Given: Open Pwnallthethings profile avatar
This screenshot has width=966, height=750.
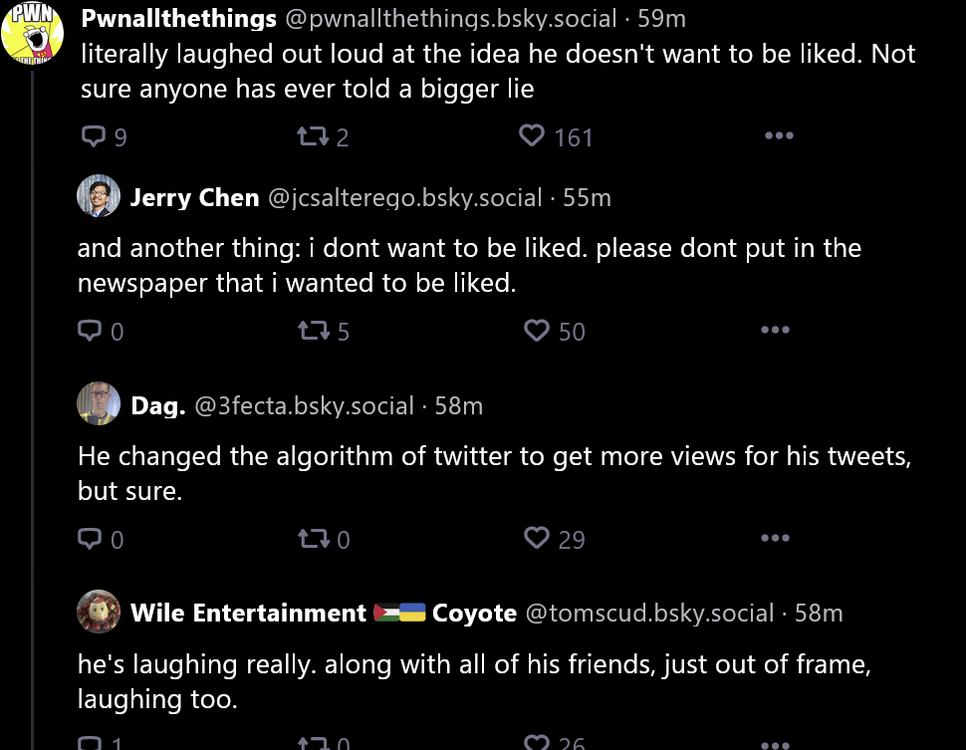Looking at the screenshot, I should click(x=32, y=32).
